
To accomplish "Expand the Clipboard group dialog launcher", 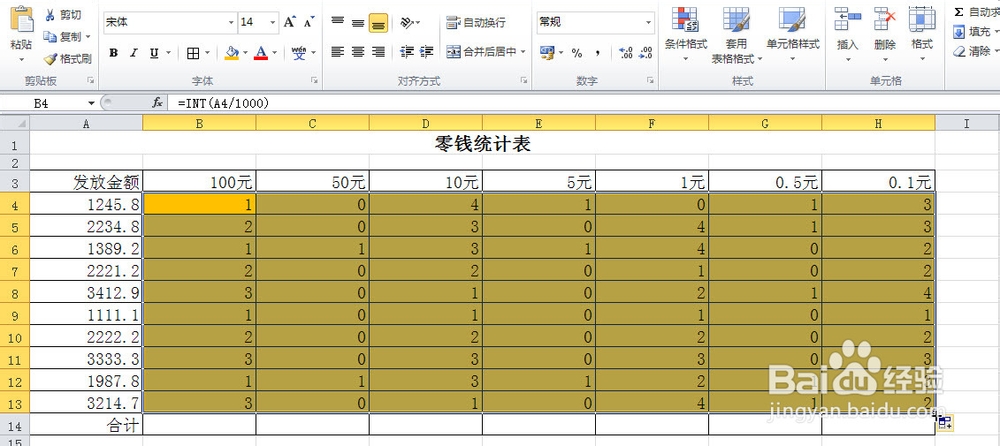I will coord(91,80).
